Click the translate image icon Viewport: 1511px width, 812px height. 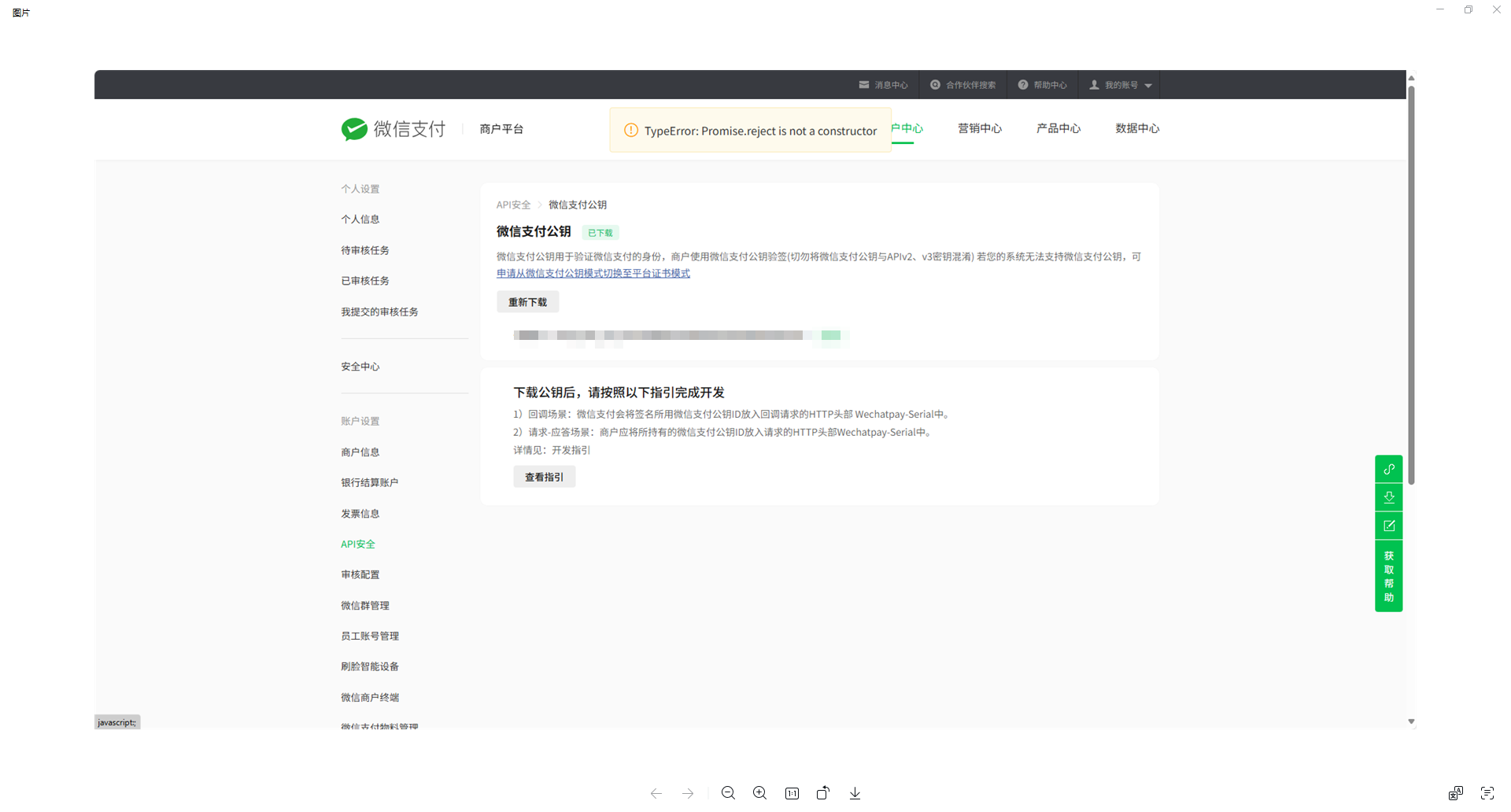click(x=1456, y=793)
